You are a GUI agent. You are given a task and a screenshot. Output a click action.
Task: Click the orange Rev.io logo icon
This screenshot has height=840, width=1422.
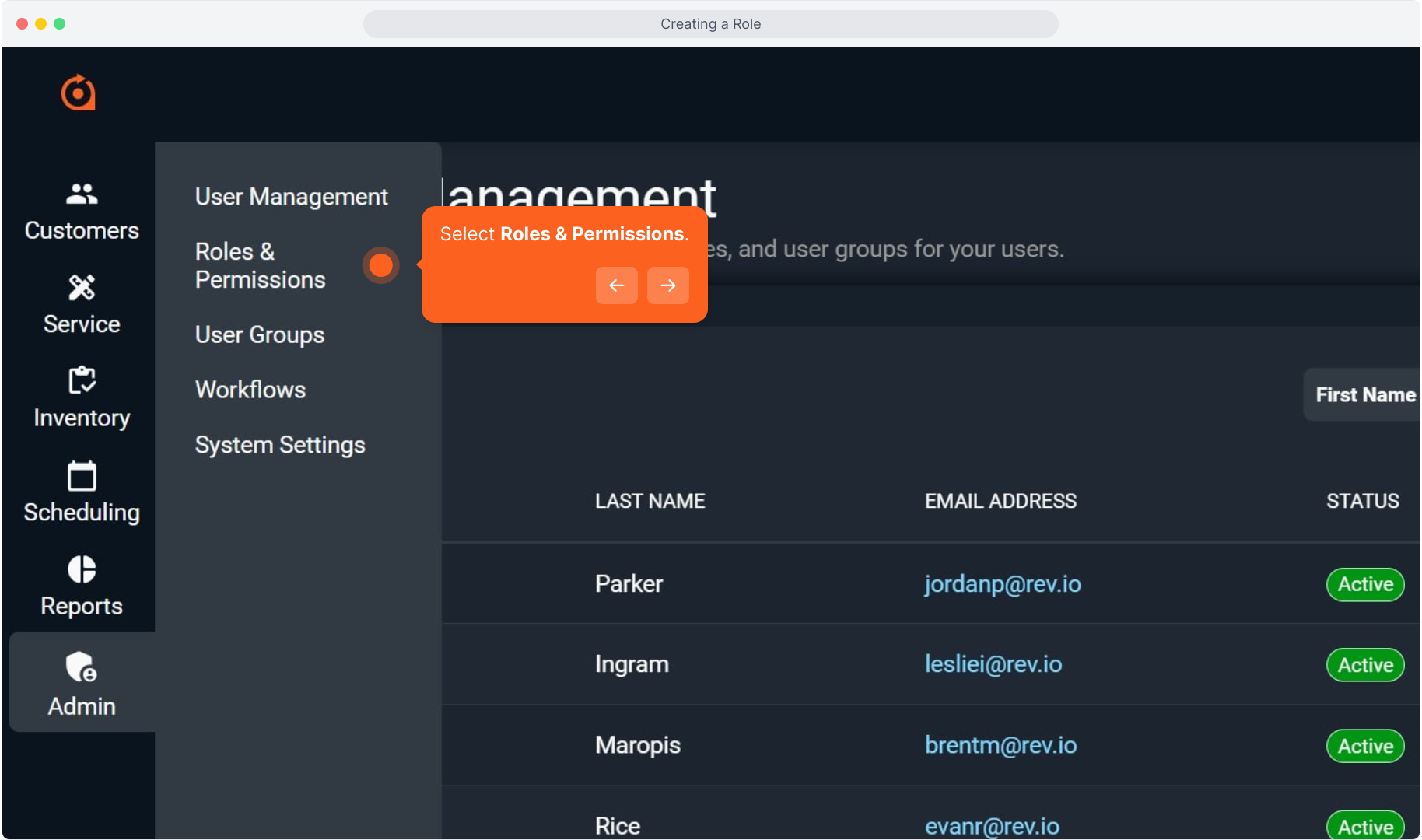pyautogui.click(x=79, y=93)
